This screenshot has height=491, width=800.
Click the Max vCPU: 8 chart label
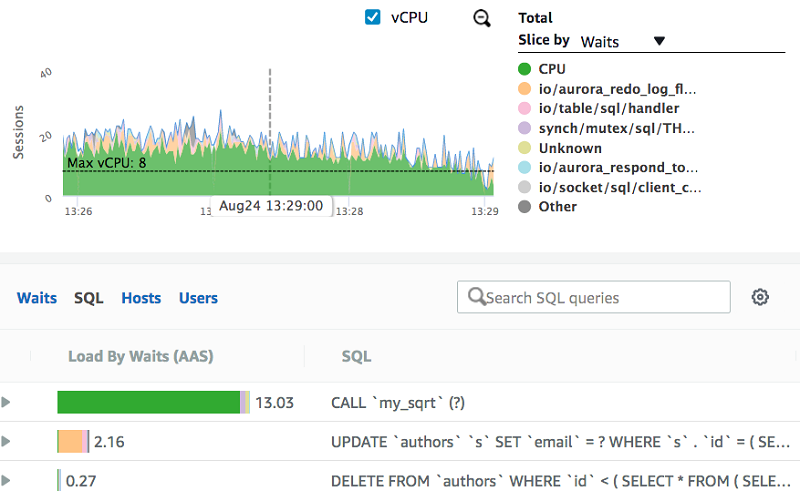coord(107,163)
